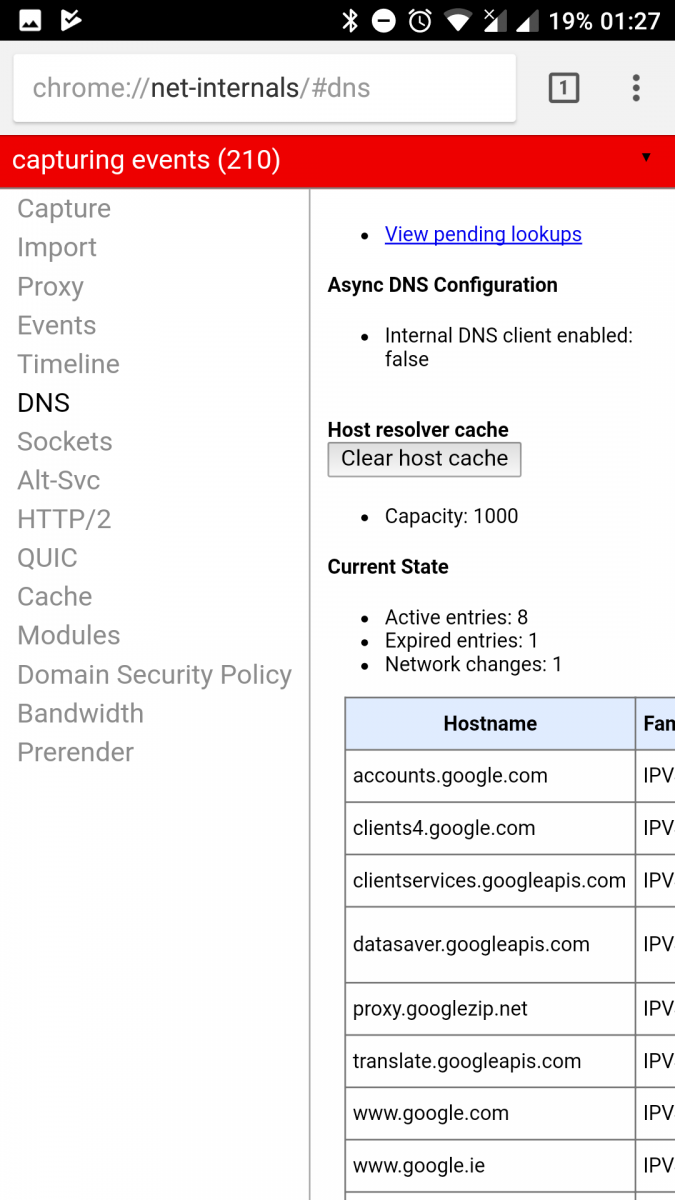Tap the address bar with chrome://net-internals/#dns
The height and width of the screenshot is (1200, 675).
[x=265, y=88]
